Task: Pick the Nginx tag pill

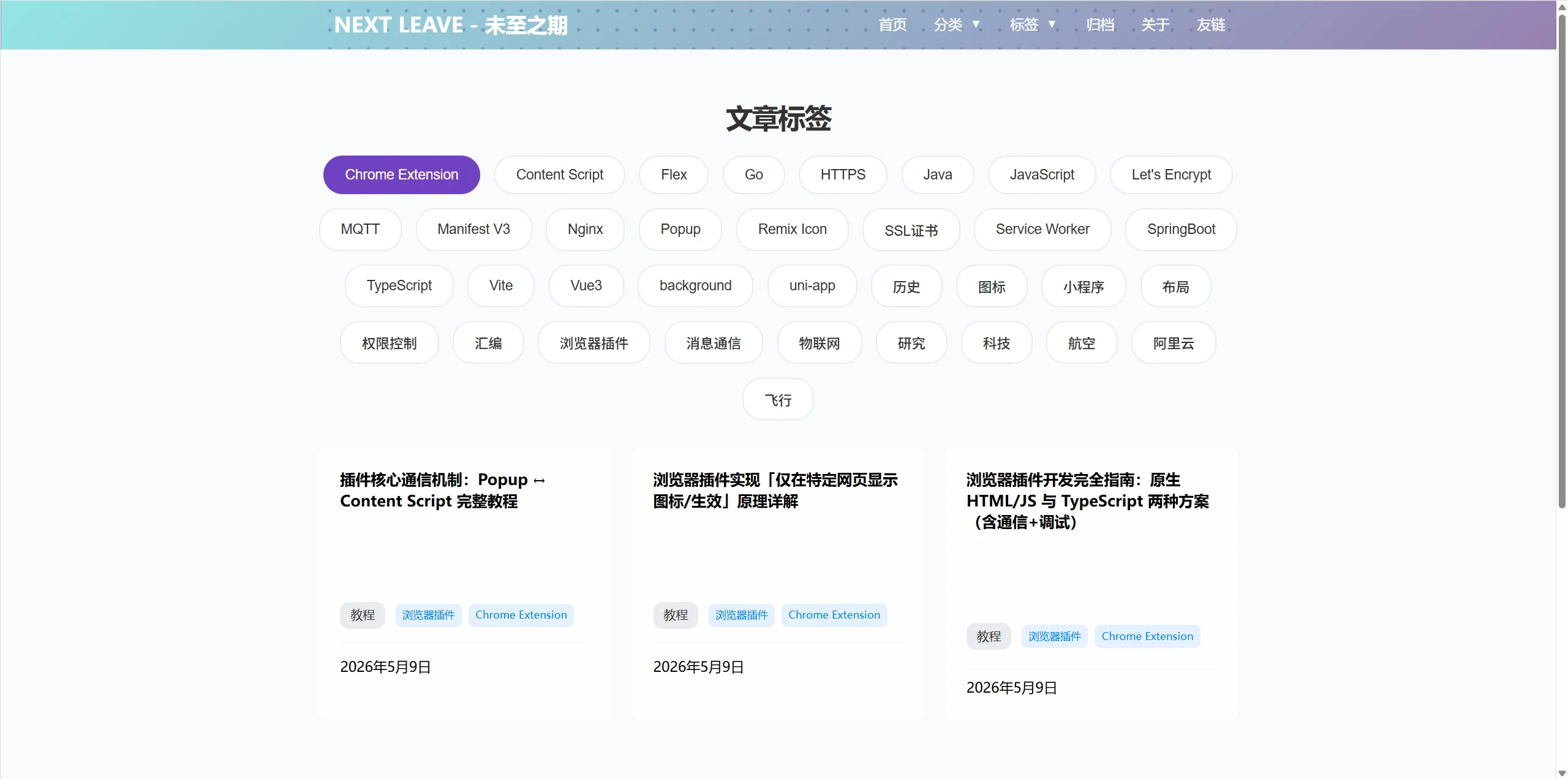Action: 585,229
